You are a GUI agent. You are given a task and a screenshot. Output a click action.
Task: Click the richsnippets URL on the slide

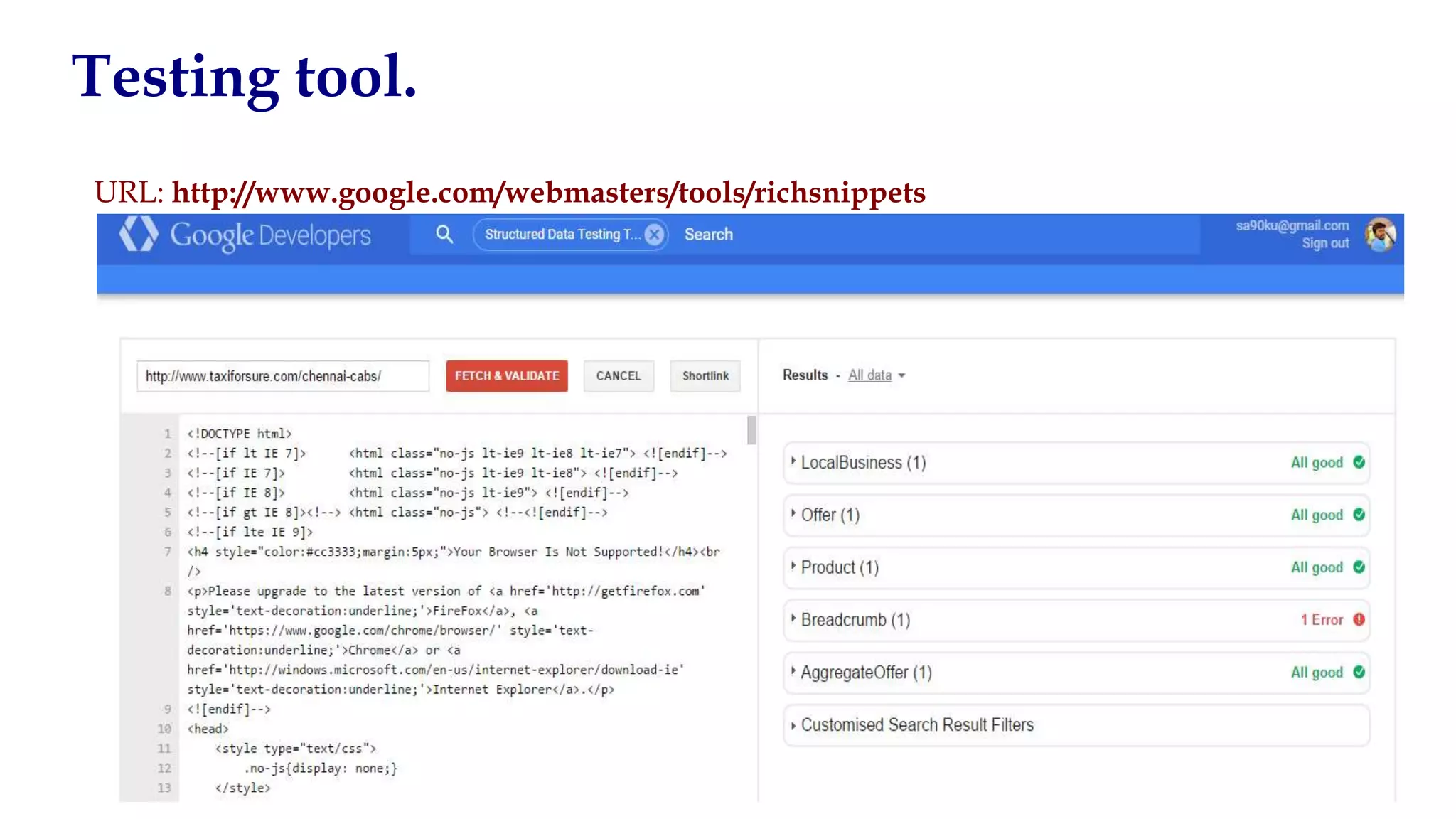(x=548, y=193)
